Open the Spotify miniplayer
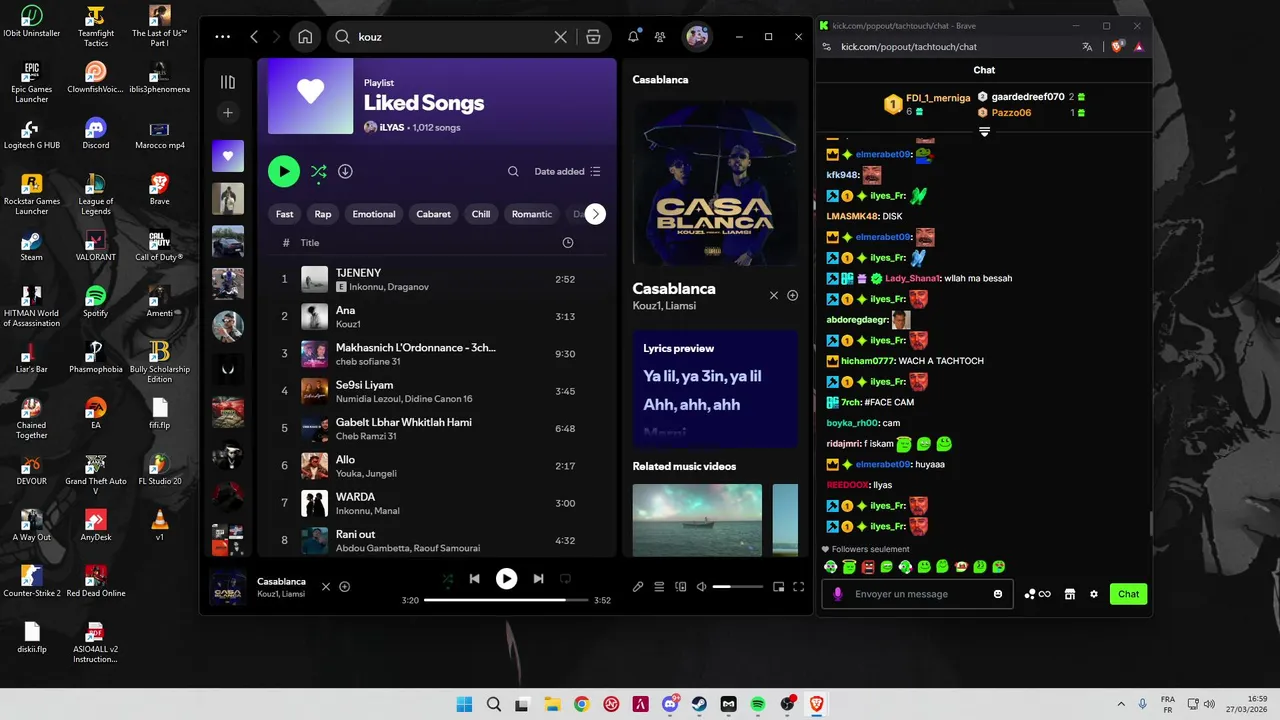Image resolution: width=1280 pixels, height=720 pixels. click(779, 587)
